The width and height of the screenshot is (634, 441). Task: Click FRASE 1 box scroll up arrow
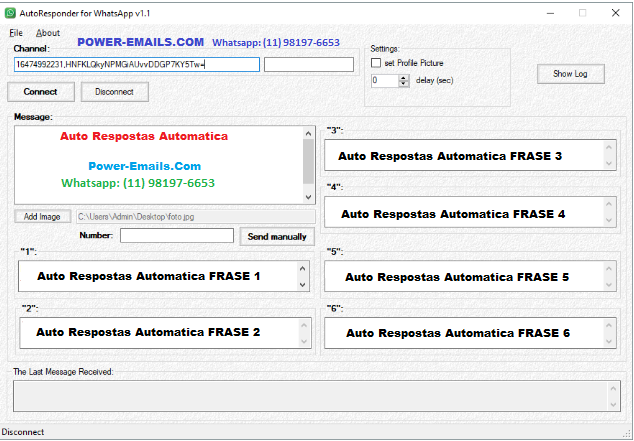tap(302, 268)
